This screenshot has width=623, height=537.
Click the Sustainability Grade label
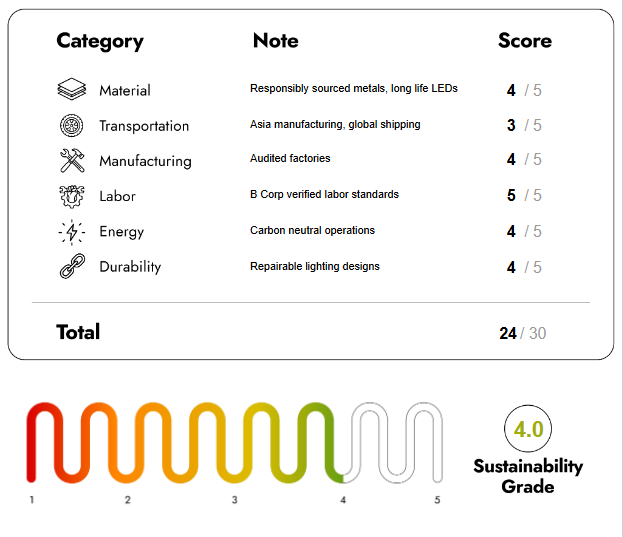527,476
